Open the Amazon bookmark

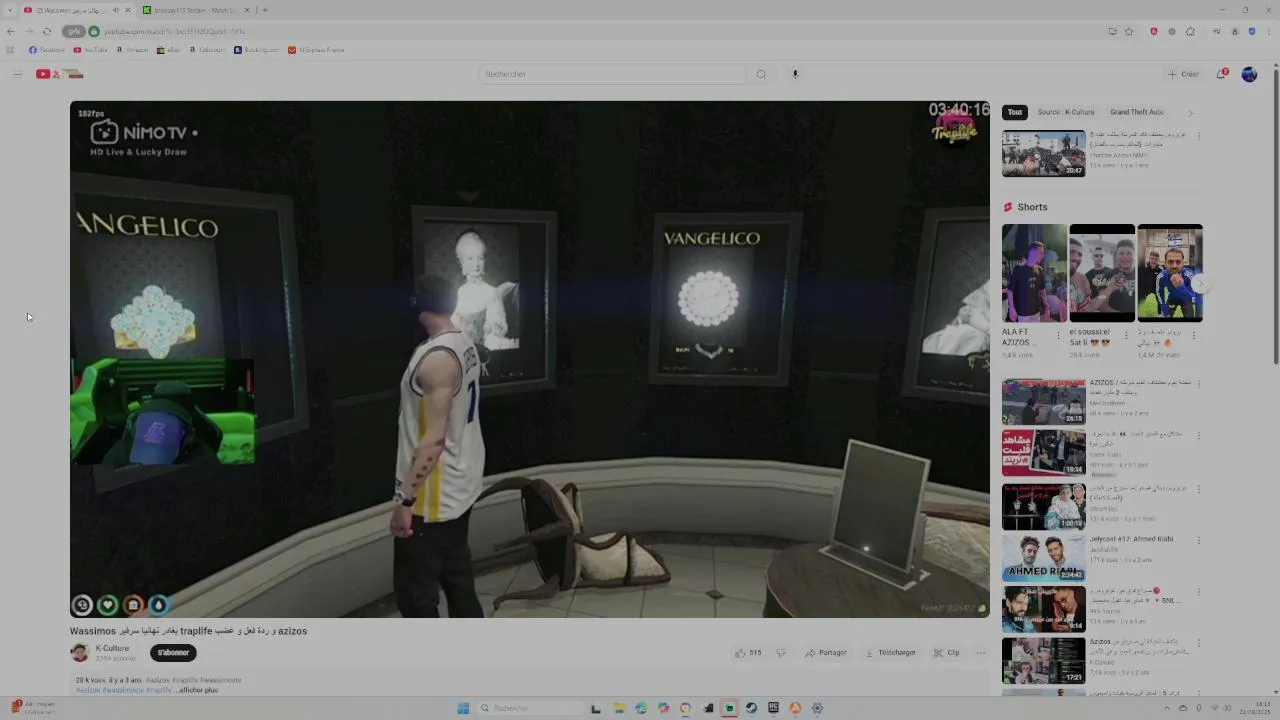[x=132, y=50]
